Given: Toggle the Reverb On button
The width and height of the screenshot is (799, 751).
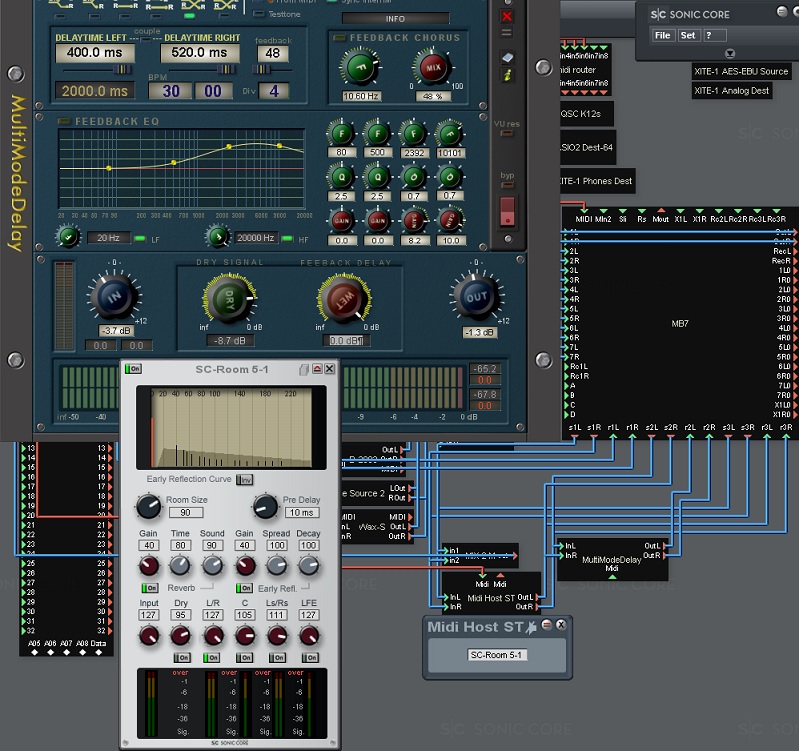Looking at the screenshot, I should point(149,588).
